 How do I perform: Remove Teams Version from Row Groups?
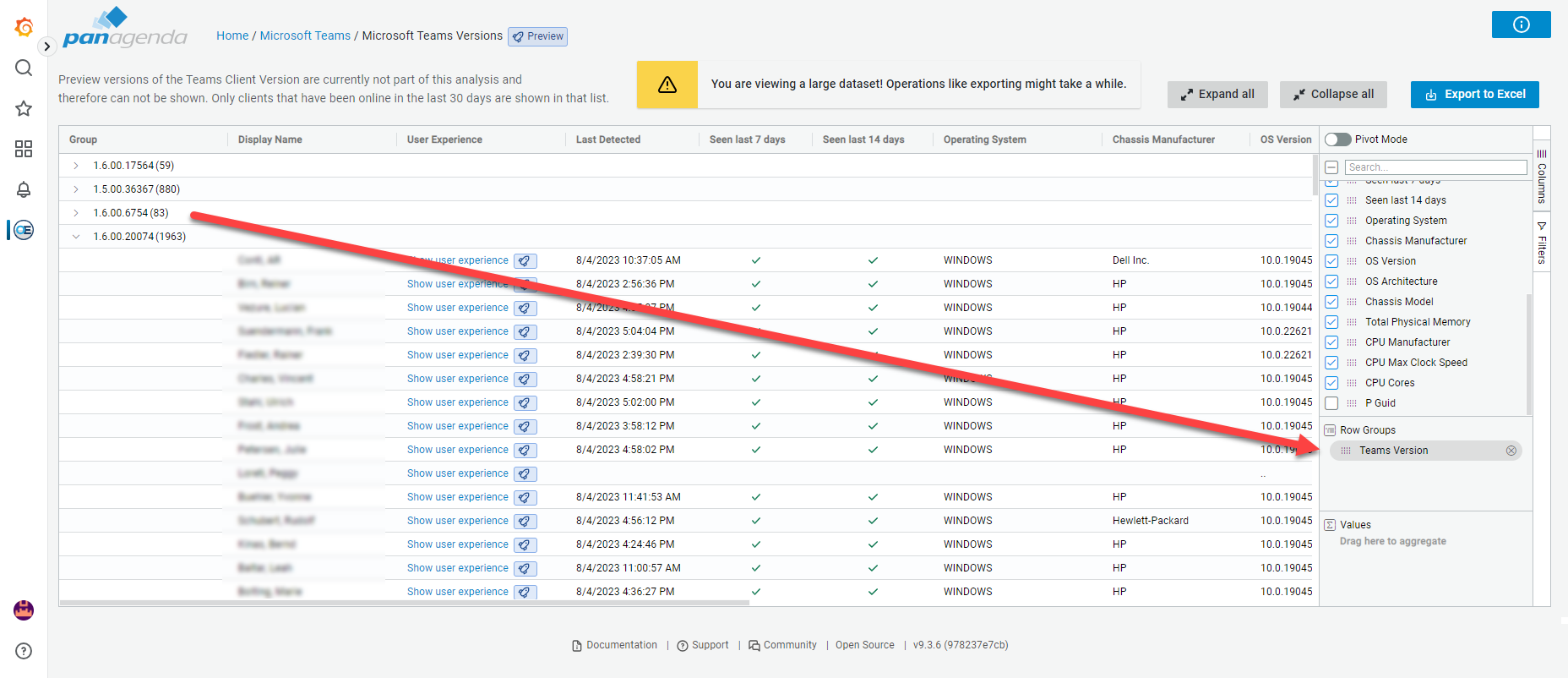(x=1511, y=451)
